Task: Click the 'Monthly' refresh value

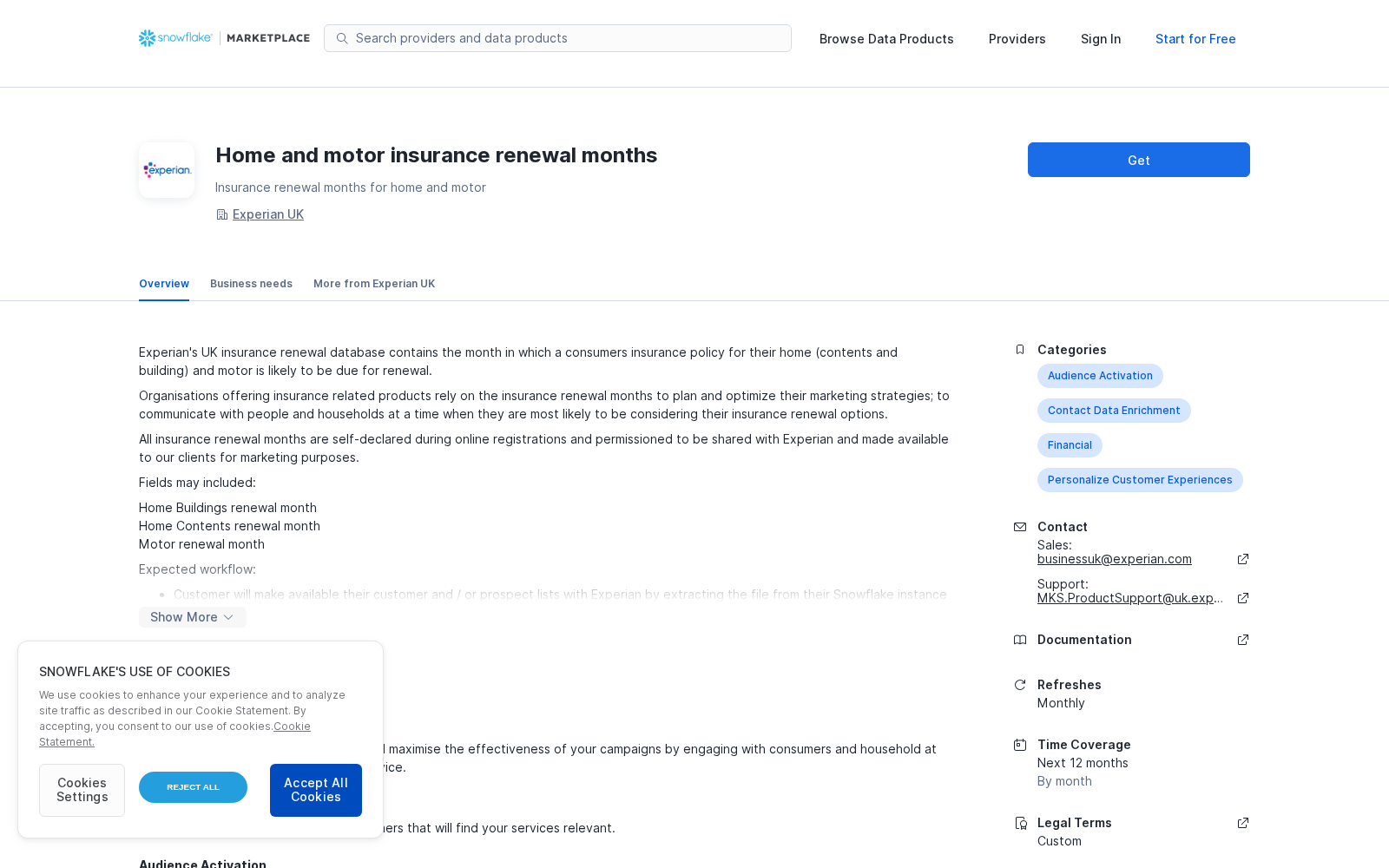Action: pyautogui.click(x=1061, y=703)
